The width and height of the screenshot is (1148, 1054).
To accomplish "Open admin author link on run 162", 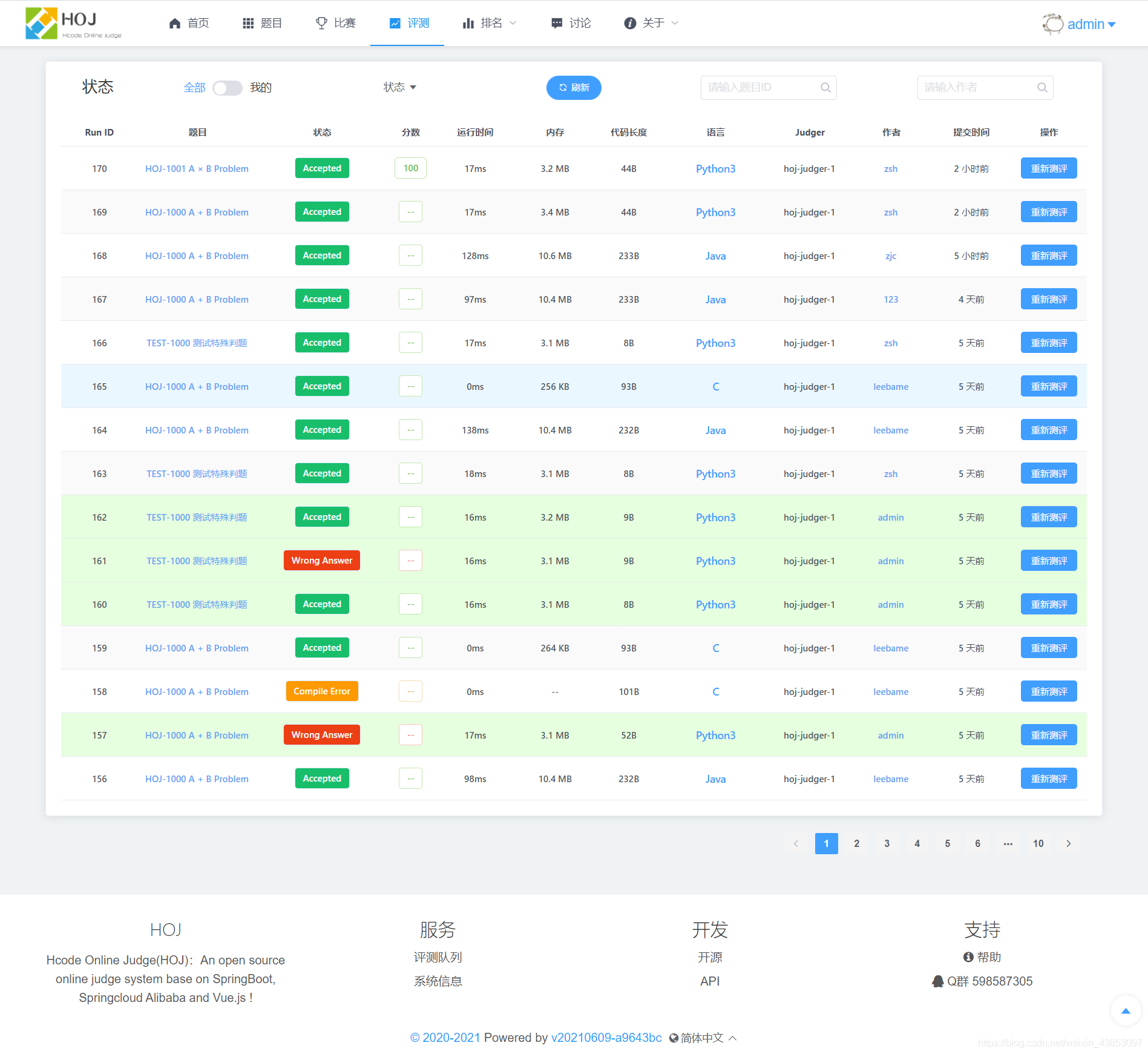I will pos(891,518).
